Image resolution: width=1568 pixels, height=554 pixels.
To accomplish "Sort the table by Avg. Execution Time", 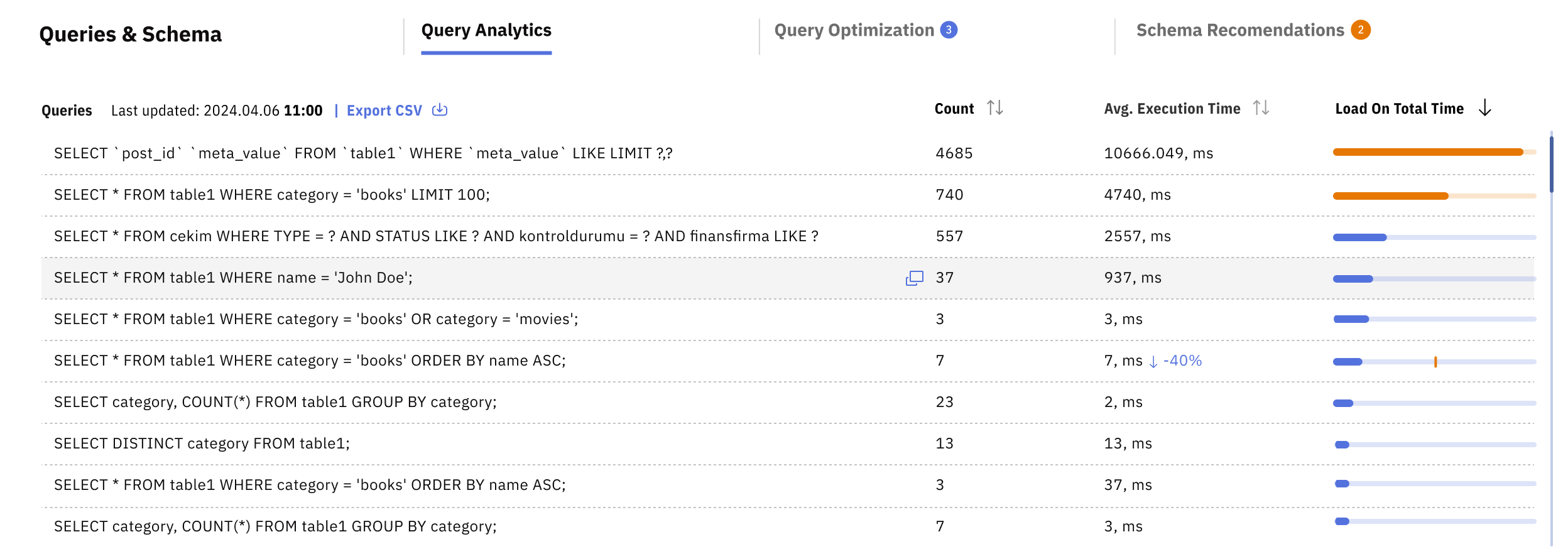I will coord(1261,108).
